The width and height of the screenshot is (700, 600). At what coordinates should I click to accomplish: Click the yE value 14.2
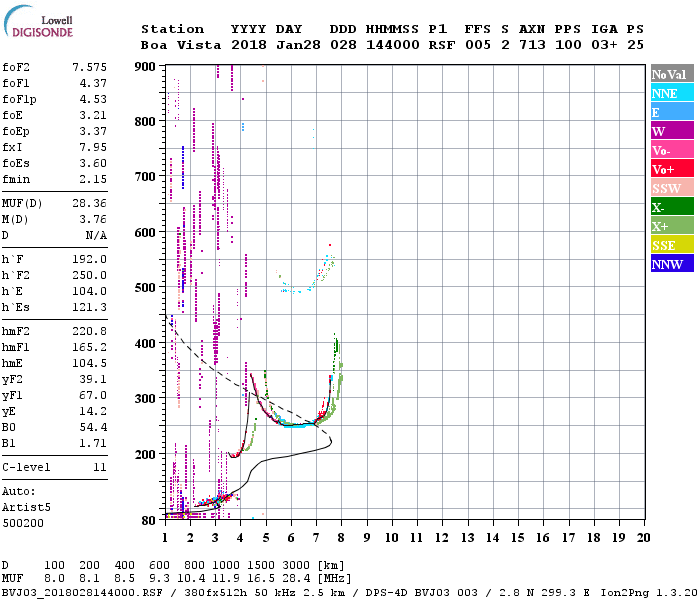click(93, 412)
